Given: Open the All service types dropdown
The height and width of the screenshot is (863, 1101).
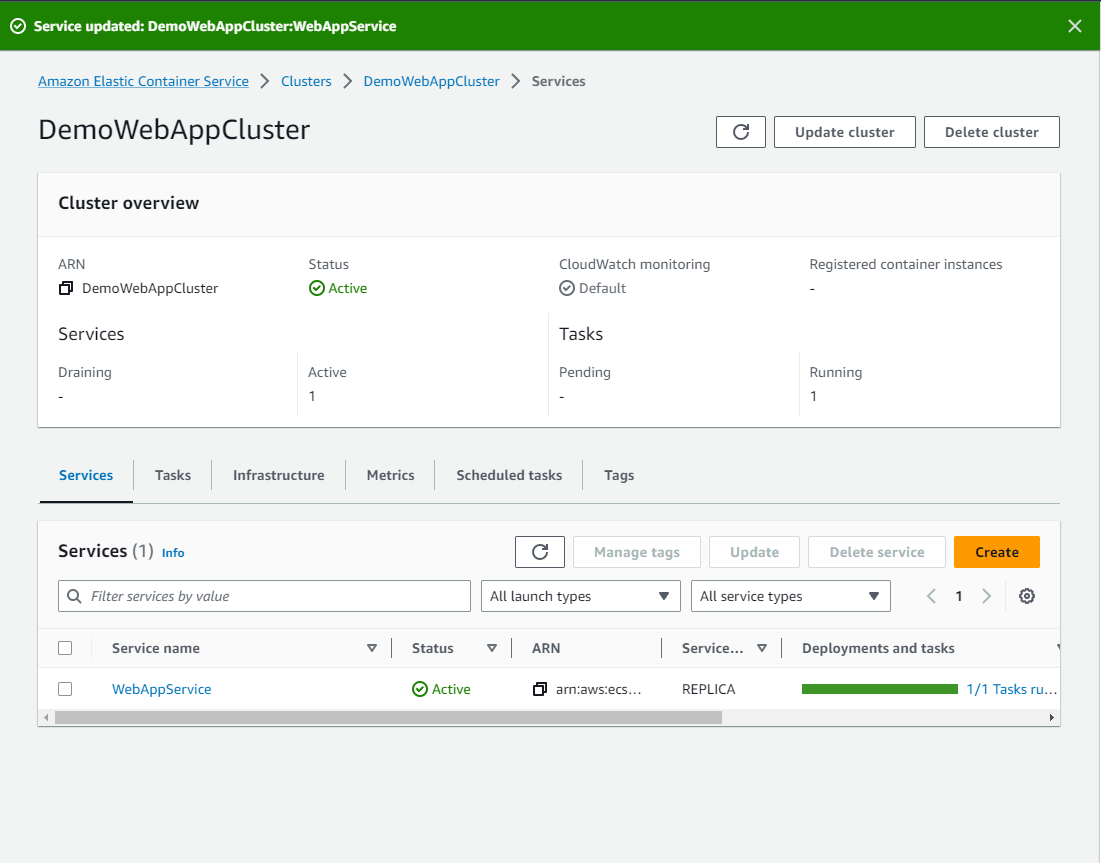Looking at the screenshot, I should click(x=790, y=595).
